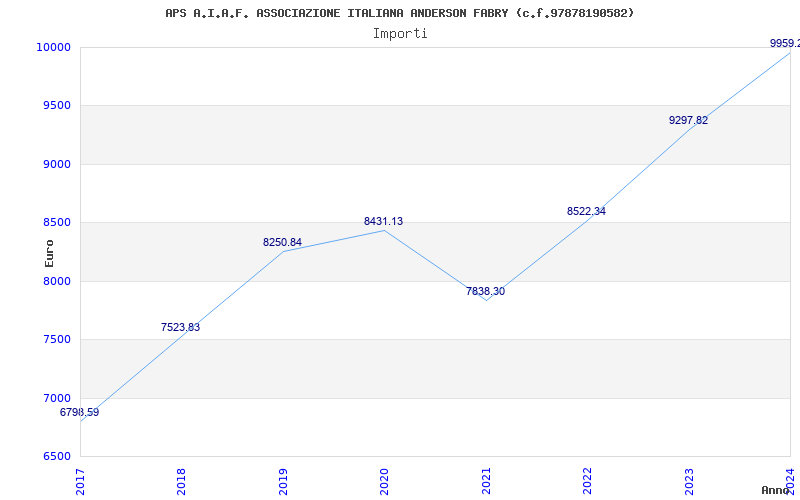Select the 8431.13 peak label
Viewport: 800px width, 500px height.
(x=383, y=221)
